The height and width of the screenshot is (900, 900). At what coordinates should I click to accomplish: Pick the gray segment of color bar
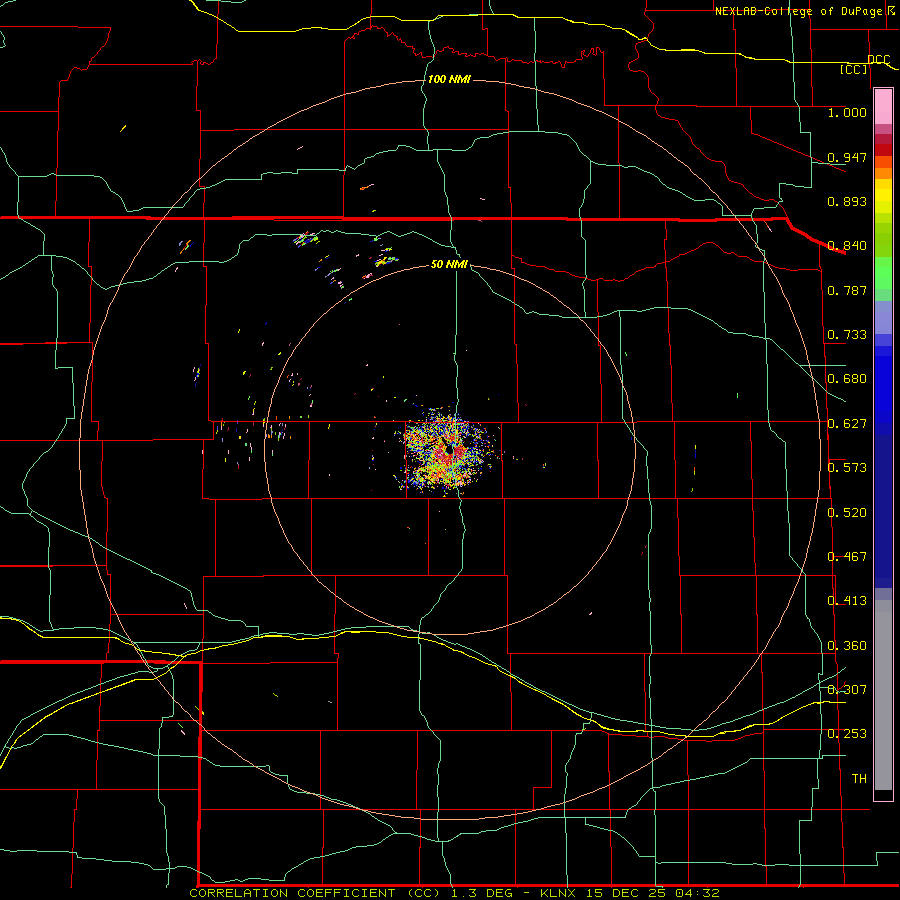click(883, 695)
